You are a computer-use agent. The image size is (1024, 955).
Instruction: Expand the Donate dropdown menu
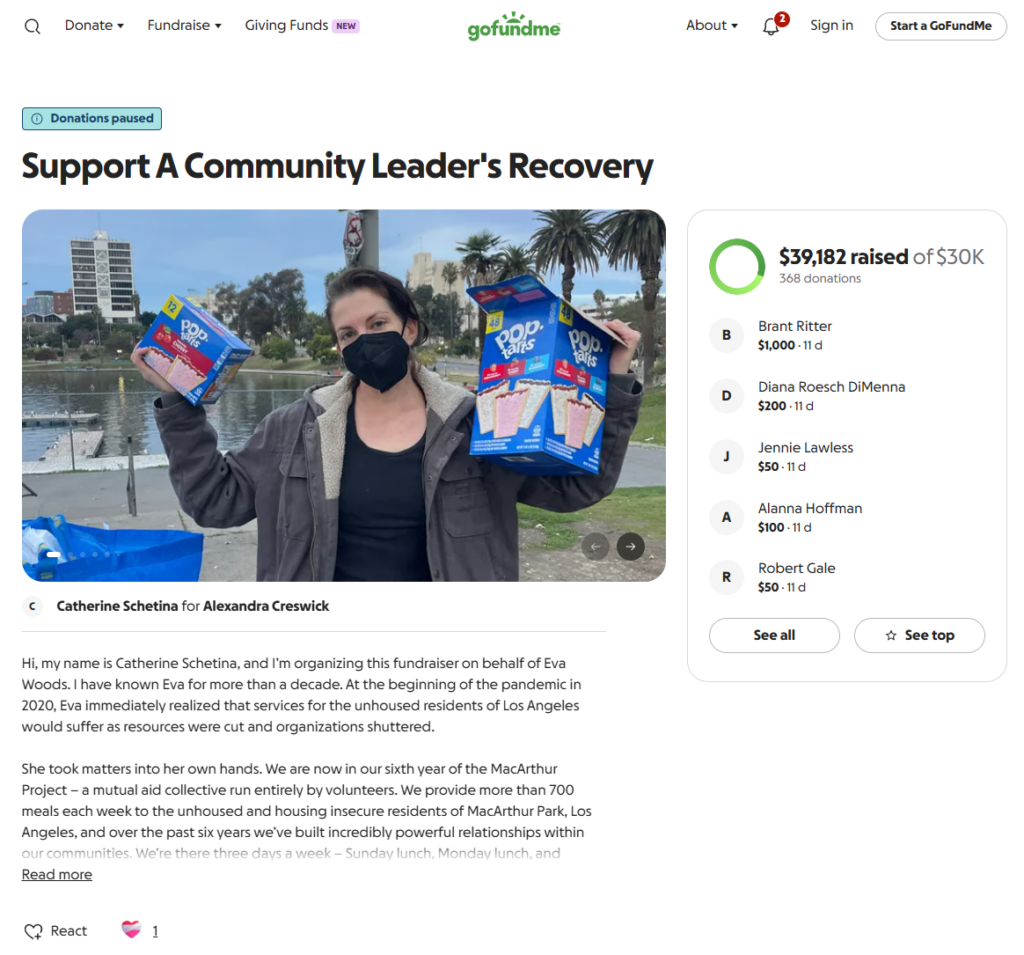click(x=94, y=25)
